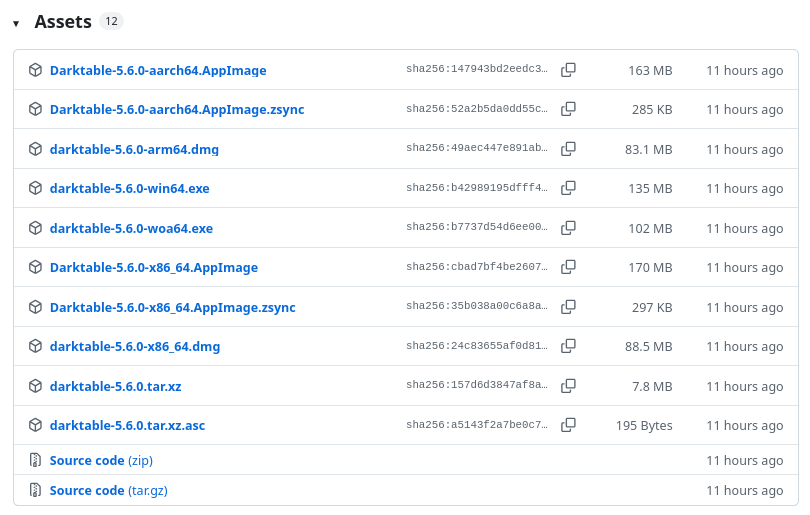Image resolution: width=810 pixels, height=515 pixels.
Task: Copy SHA256 for Darktable-5.6.0-x86_64.AppImage
Action: pyautogui.click(x=568, y=267)
